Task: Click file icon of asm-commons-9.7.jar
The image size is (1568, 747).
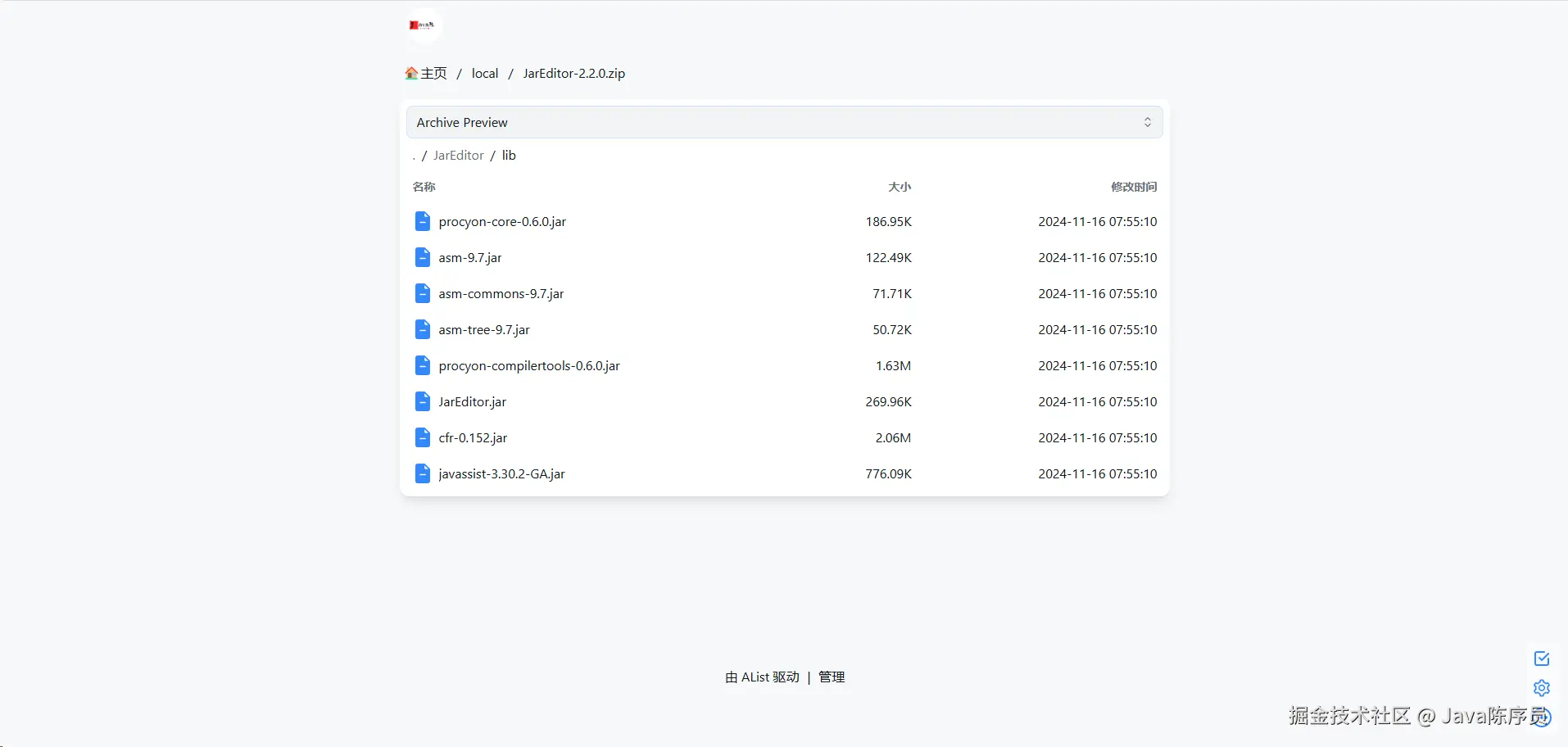Action: coord(423,293)
